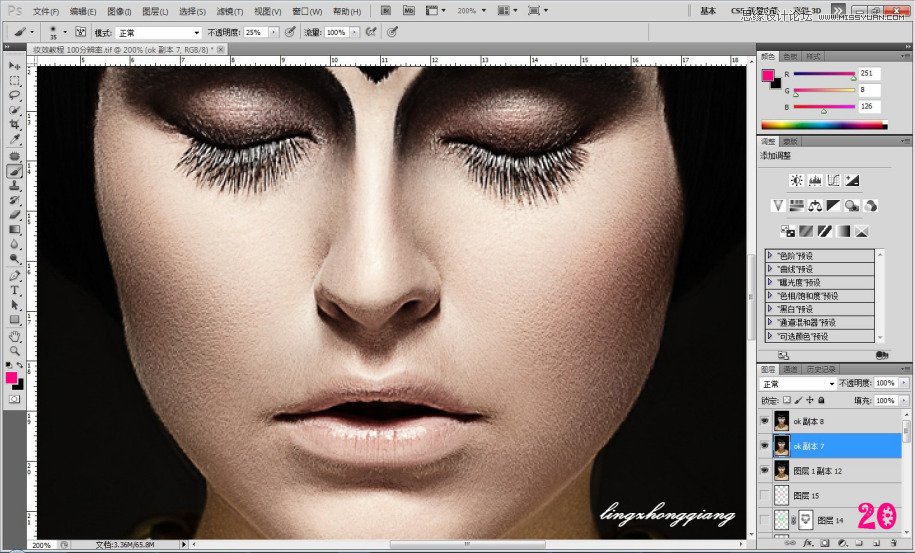Add a Brightness/Contrast adjustment
Image resolution: width=915 pixels, height=553 pixels.
point(797,180)
